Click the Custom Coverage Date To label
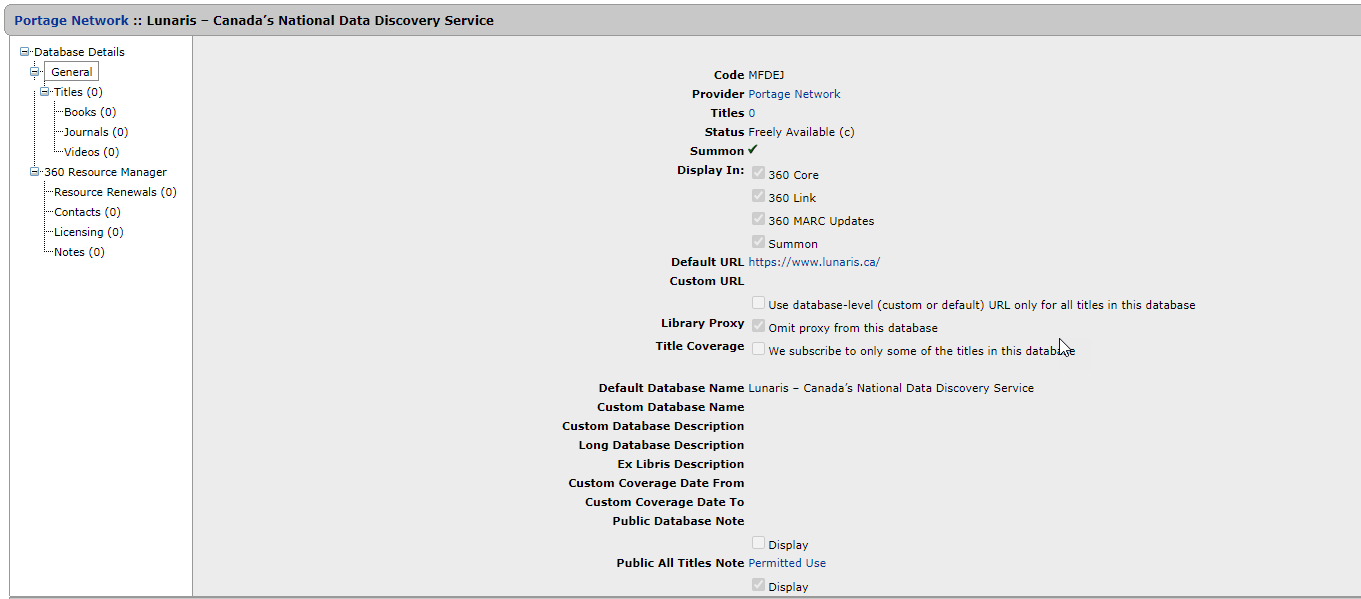 point(665,502)
